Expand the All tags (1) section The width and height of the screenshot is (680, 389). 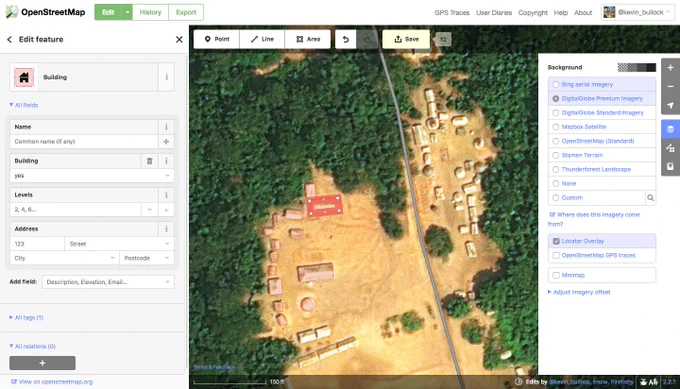(x=26, y=317)
